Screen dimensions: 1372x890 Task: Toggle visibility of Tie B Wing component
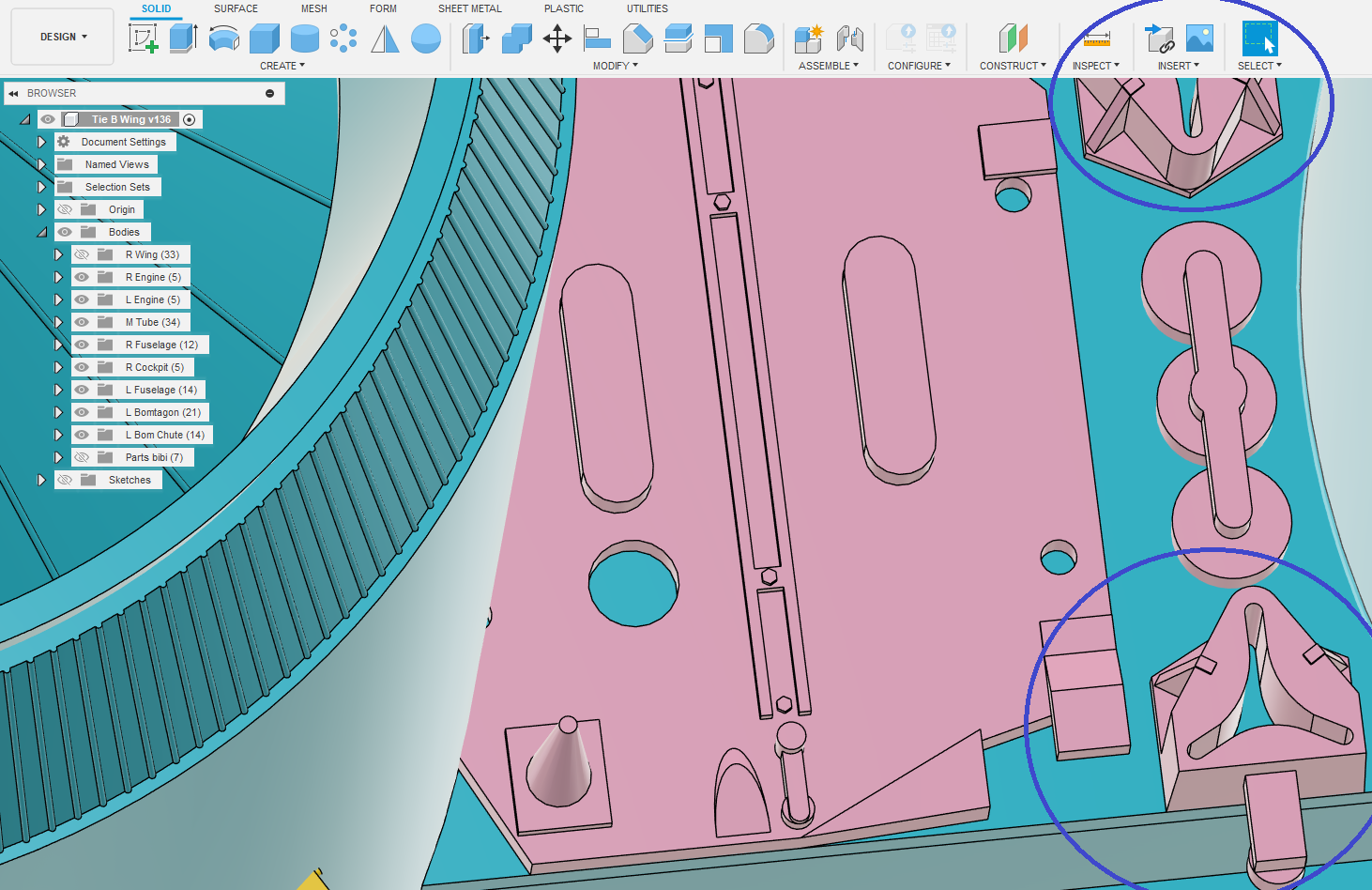tap(48, 119)
